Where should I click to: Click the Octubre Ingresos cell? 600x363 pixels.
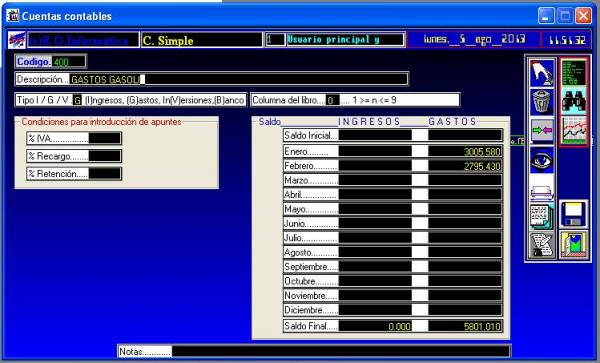375,281
